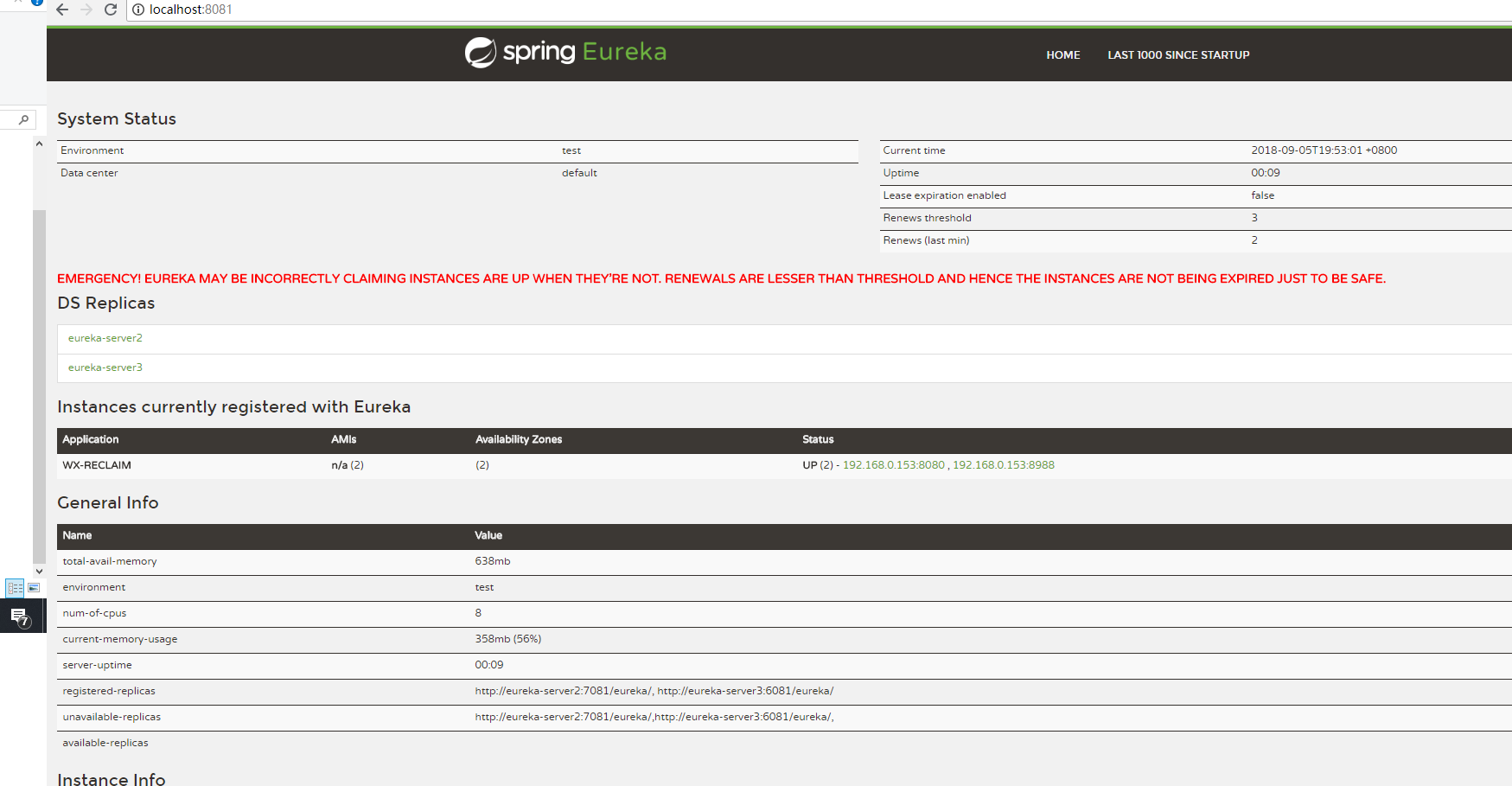Click the 'DS Replicas' heading

point(106,303)
